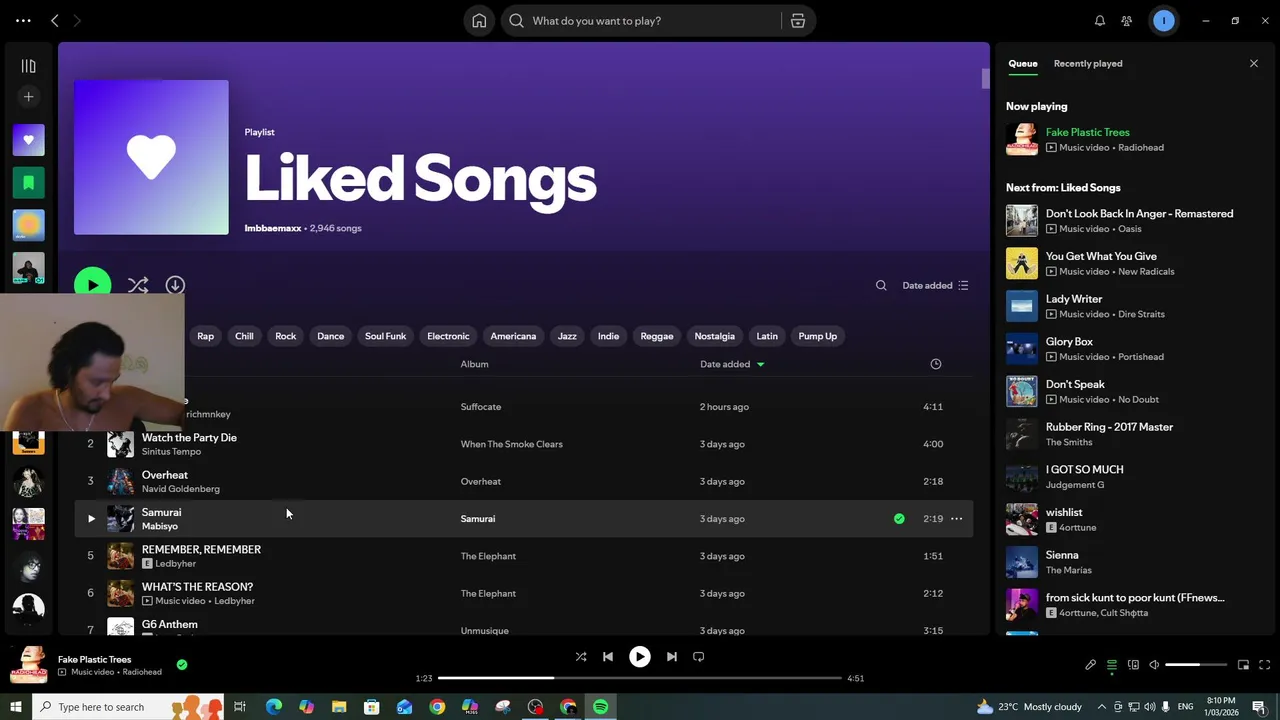The width and height of the screenshot is (1280, 720).
Task: Toggle the Rap genre filter chip
Action: pyautogui.click(x=205, y=336)
